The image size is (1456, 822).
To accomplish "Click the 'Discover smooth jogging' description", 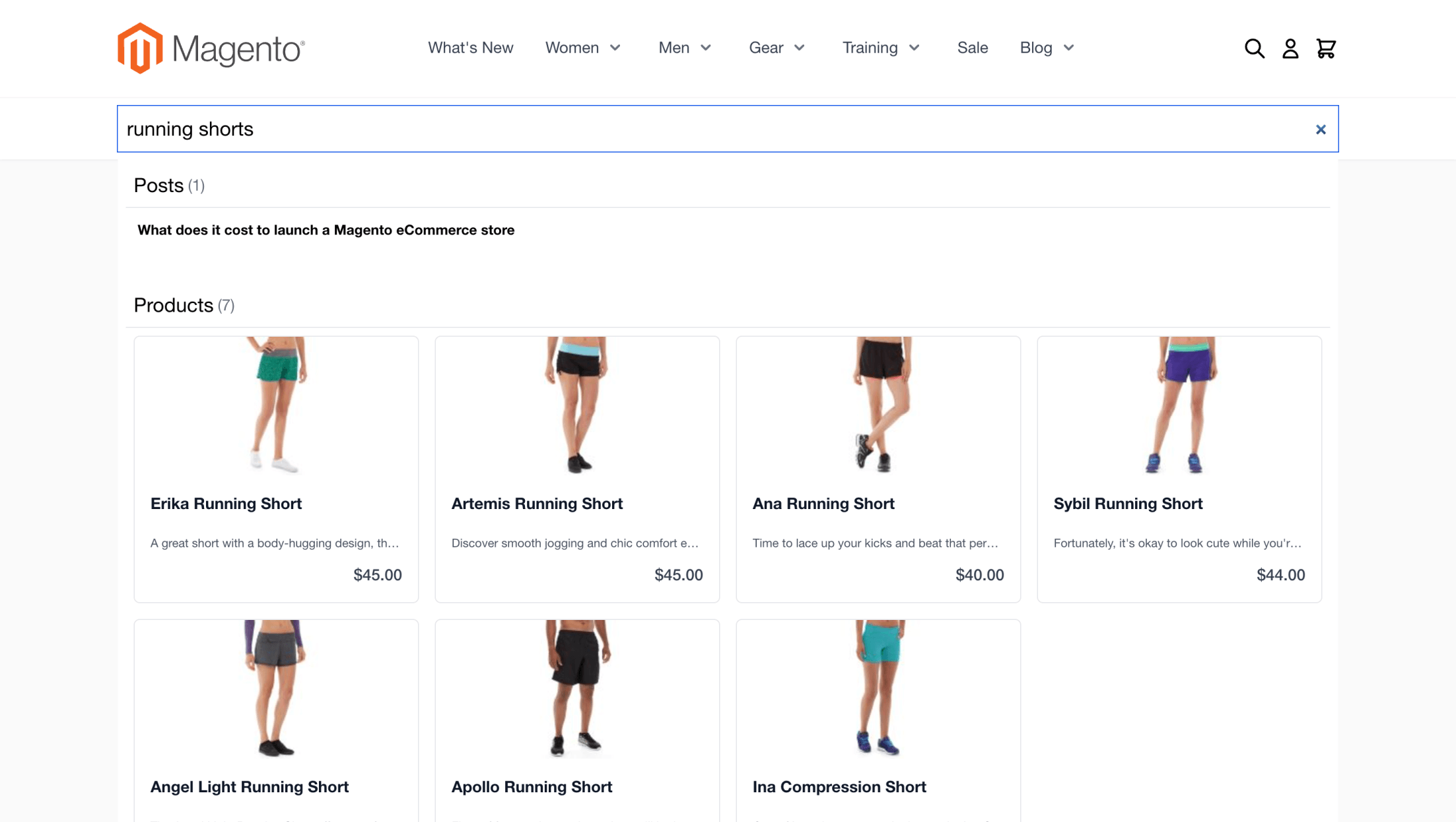I will tap(575, 543).
